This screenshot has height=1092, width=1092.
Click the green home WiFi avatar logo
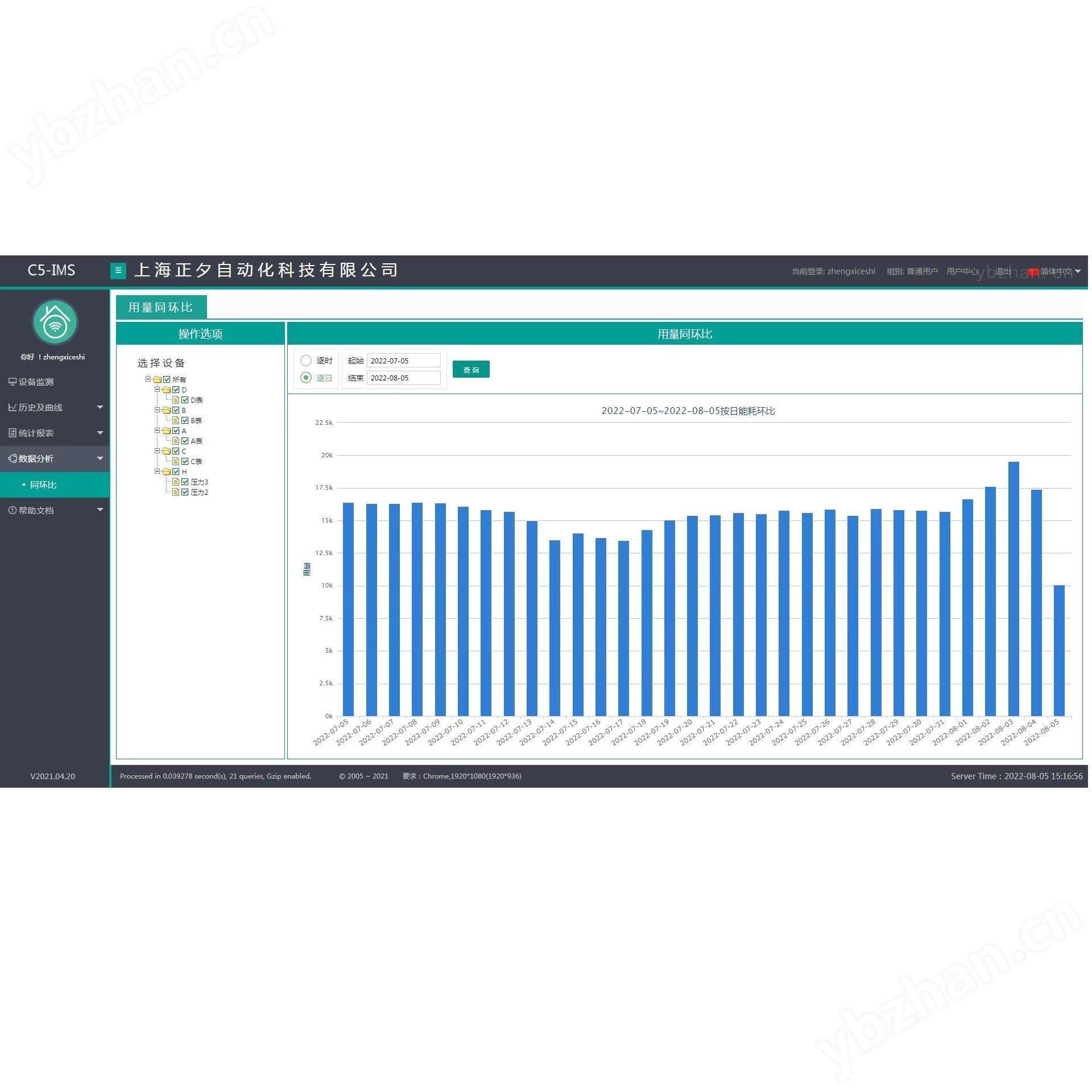[55, 322]
